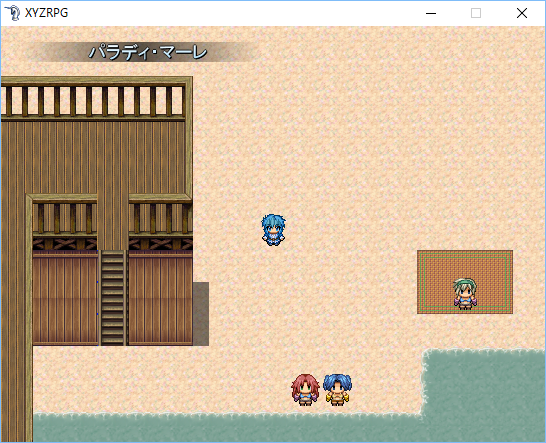The image size is (546, 443).
Task: Click the disabled maximize button
Action: pos(476,13)
